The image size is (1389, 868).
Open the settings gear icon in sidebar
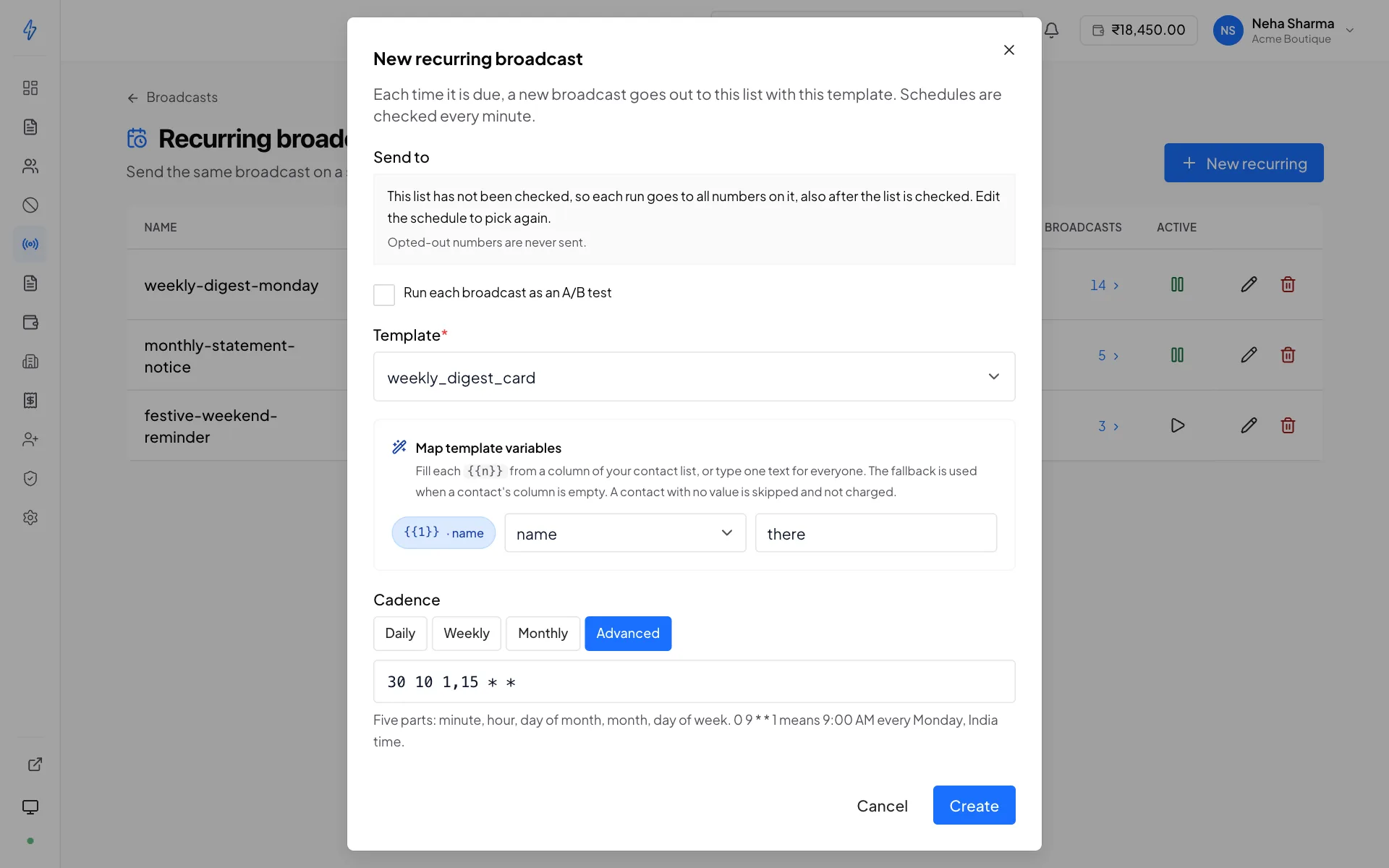30,518
